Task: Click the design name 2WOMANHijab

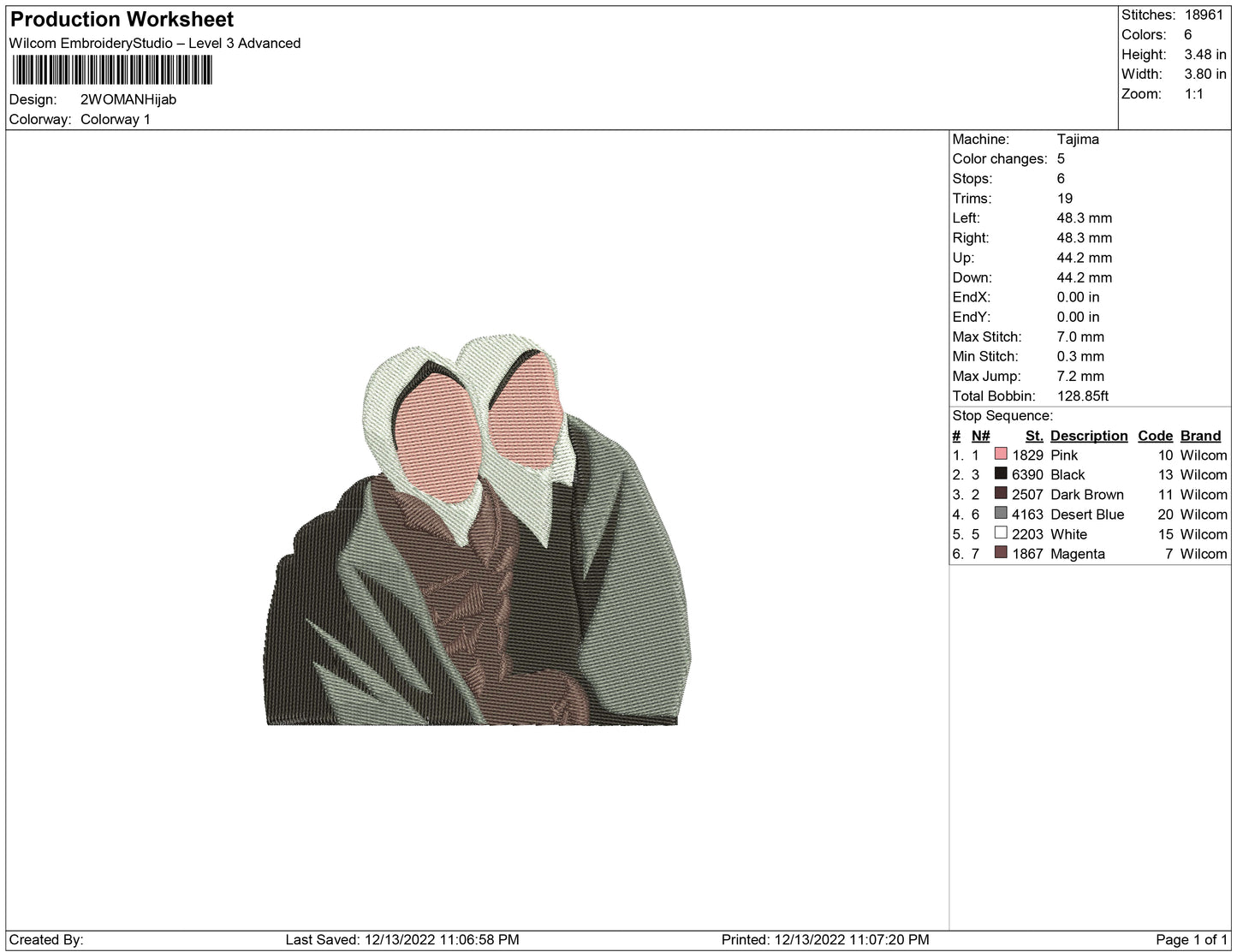Action: 128,99
